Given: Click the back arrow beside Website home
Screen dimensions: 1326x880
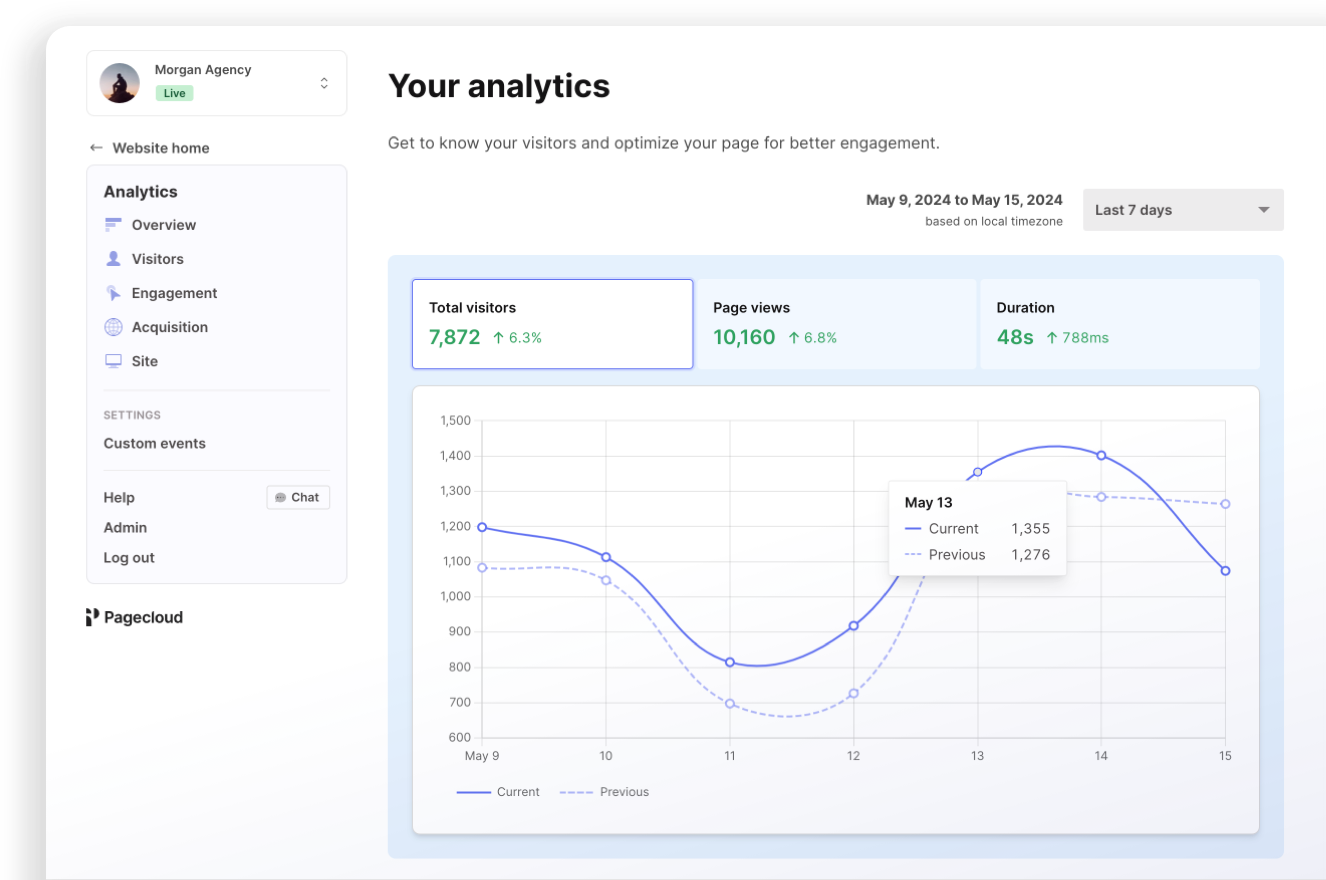Looking at the screenshot, I should [x=96, y=148].
